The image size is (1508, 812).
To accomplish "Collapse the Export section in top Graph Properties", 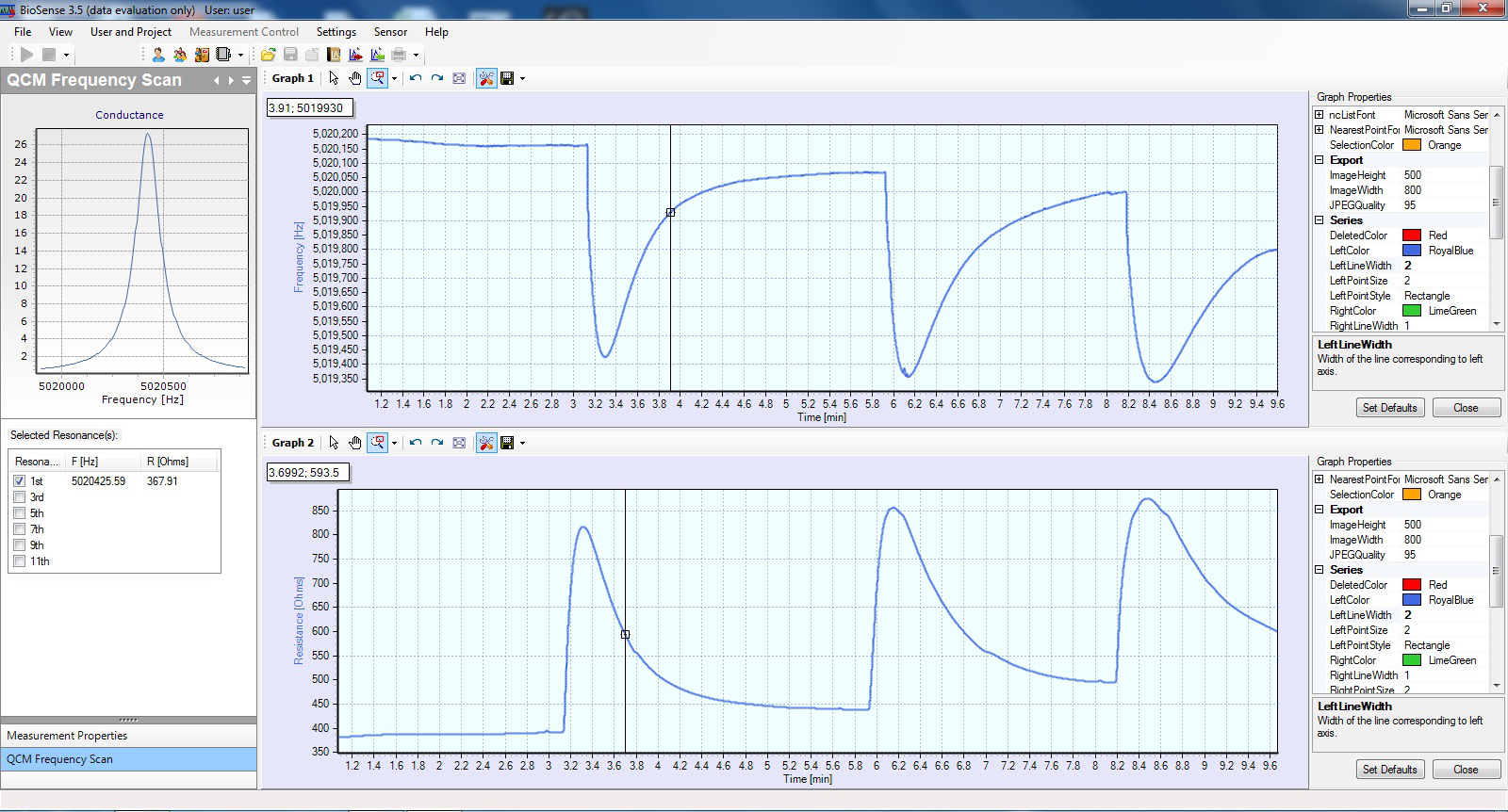I will 1319,160.
